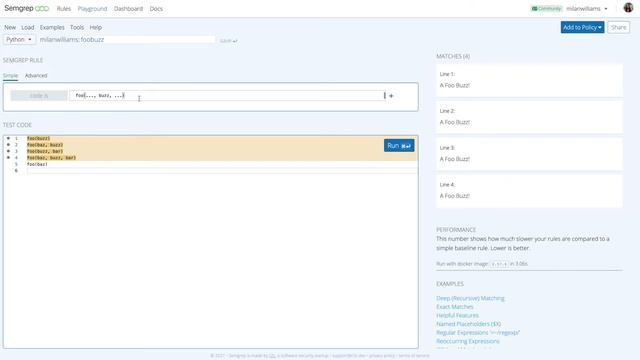
Task: Click inside the pattern input field
Action: click(x=227, y=96)
